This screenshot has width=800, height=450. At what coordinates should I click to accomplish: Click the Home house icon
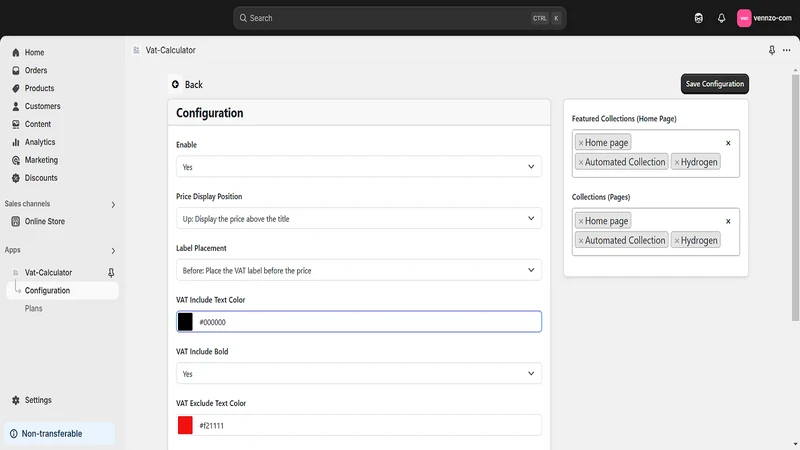tap(16, 53)
